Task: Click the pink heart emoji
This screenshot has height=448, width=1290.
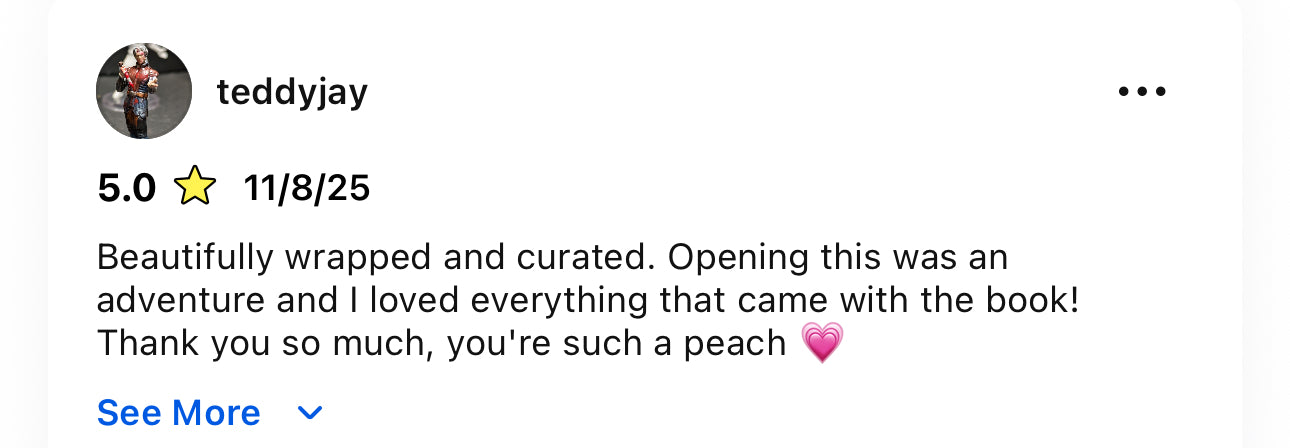Action: click(x=823, y=343)
